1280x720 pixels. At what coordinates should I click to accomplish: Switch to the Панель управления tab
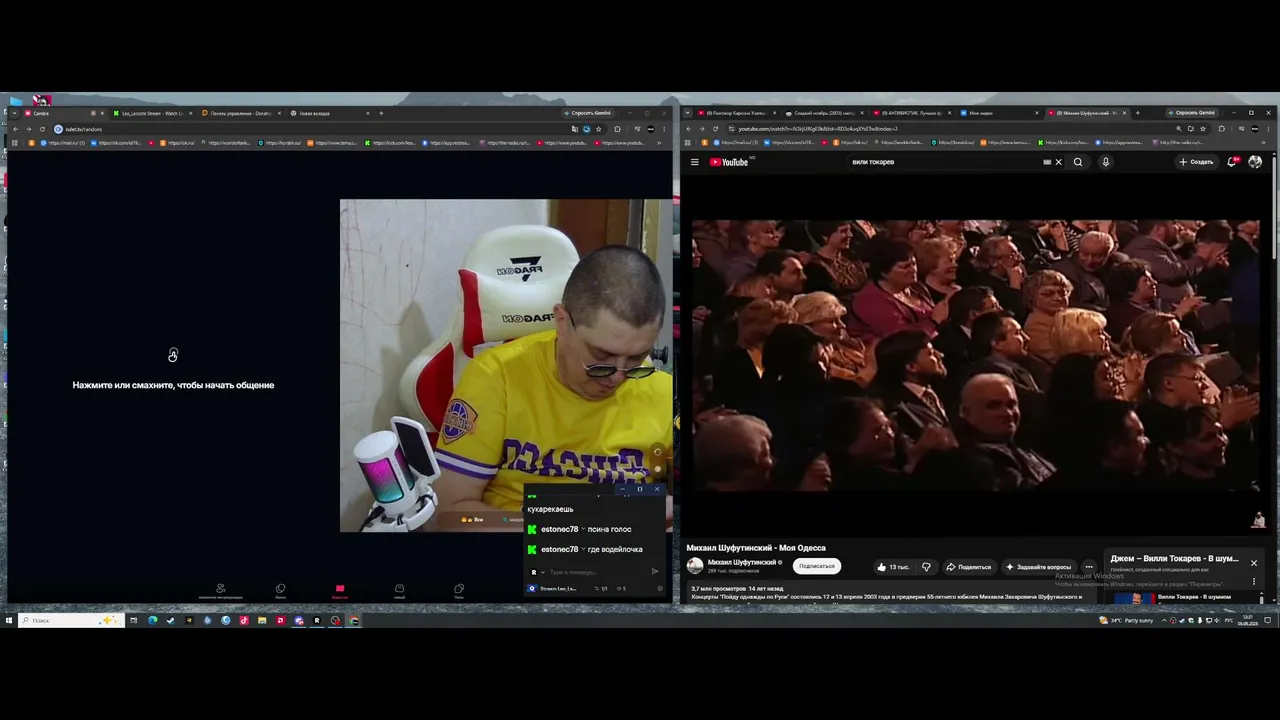click(240, 113)
